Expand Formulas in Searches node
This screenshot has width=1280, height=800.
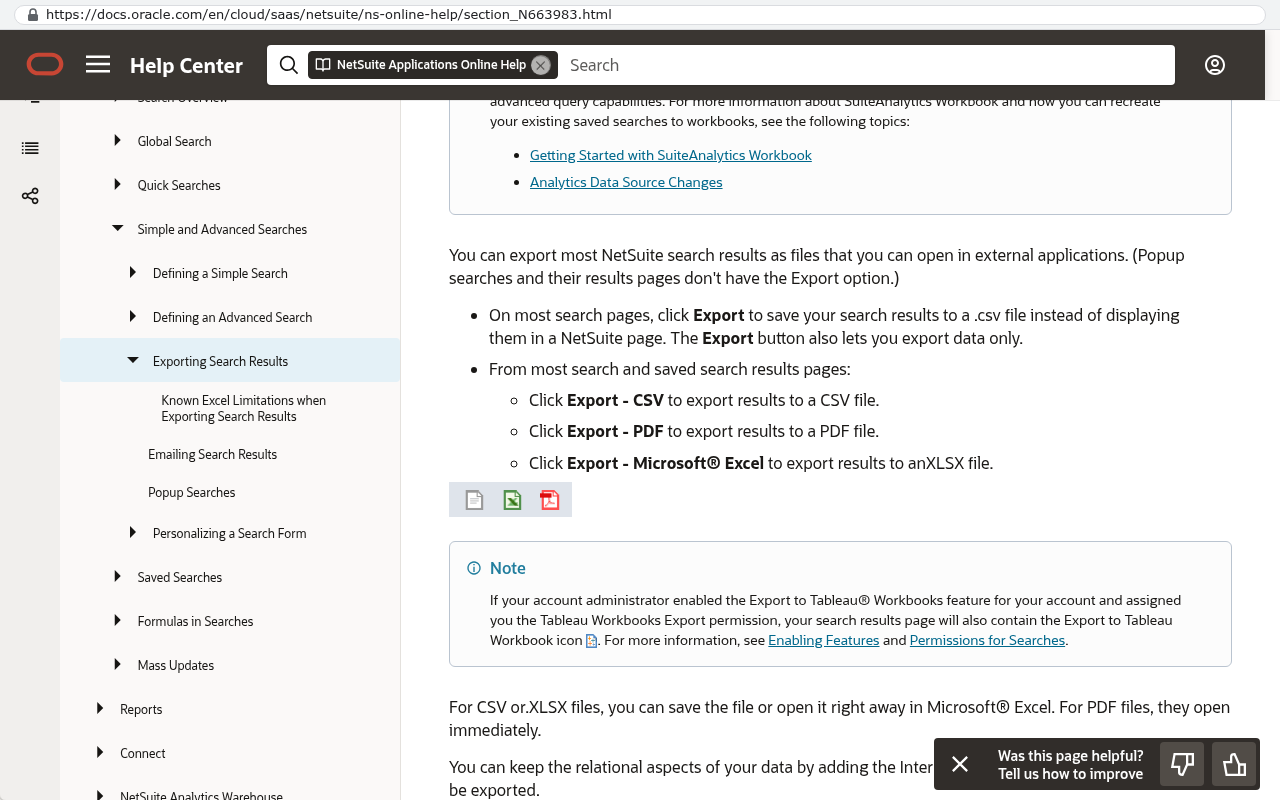pos(118,621)
